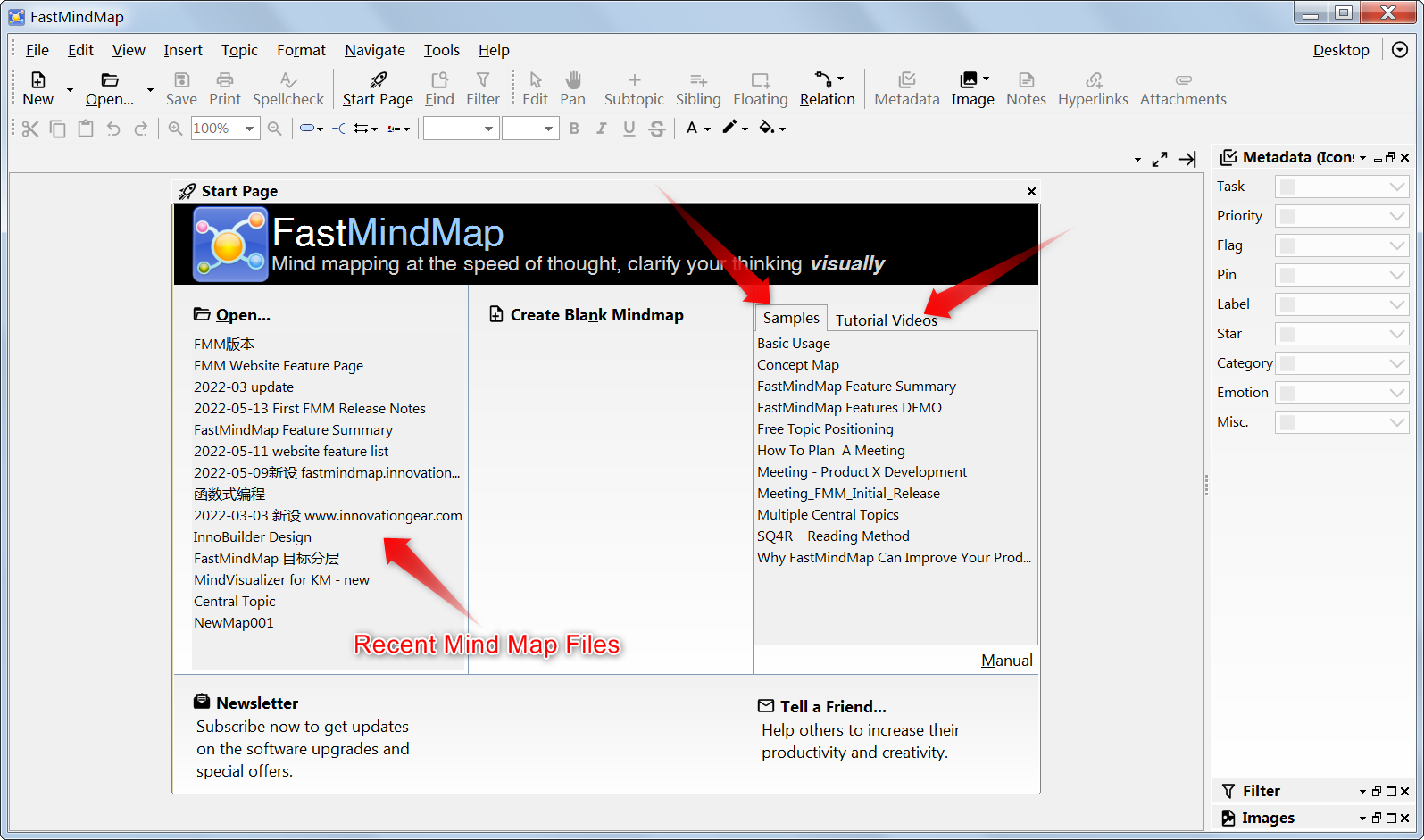Toggle Strikethrough formatting
The image size is (1424, 840).
click(x=657, y=129)
